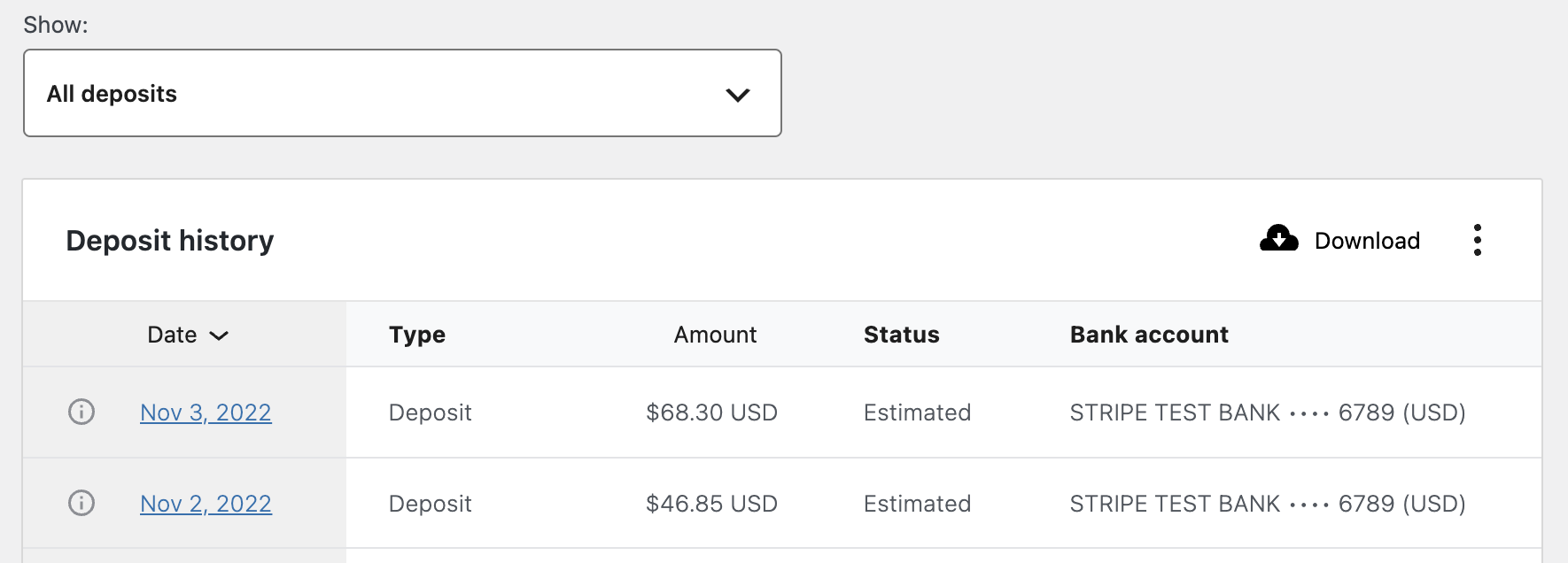This screenshot has height=563, width=1568.
Task: Click the cloud download icon
Action: [1278, 239]
